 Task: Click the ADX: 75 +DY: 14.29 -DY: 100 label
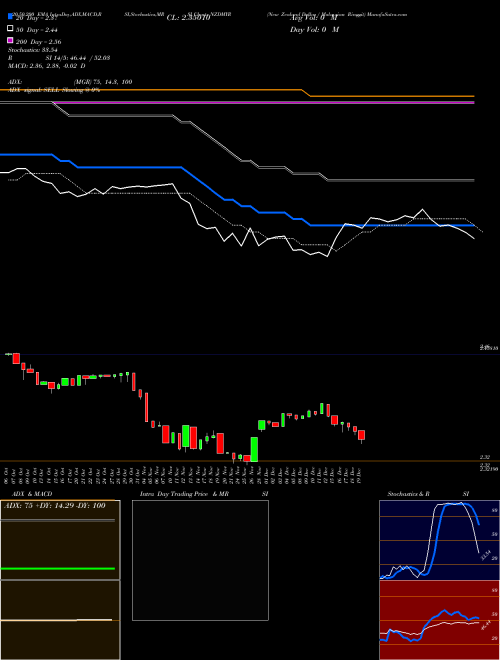55,505
